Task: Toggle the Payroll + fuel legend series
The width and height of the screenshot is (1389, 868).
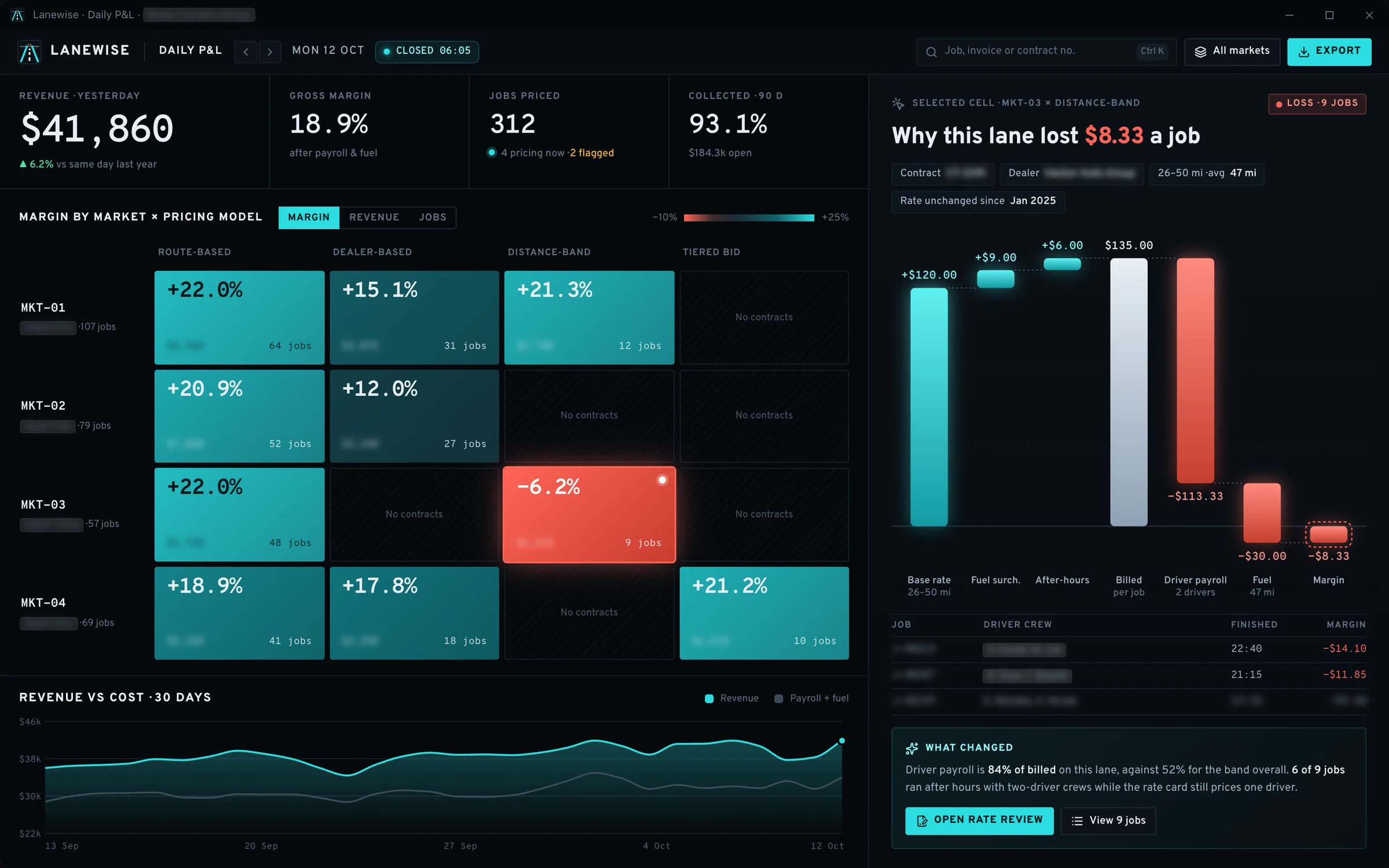Action: click(x=811, y=698)
